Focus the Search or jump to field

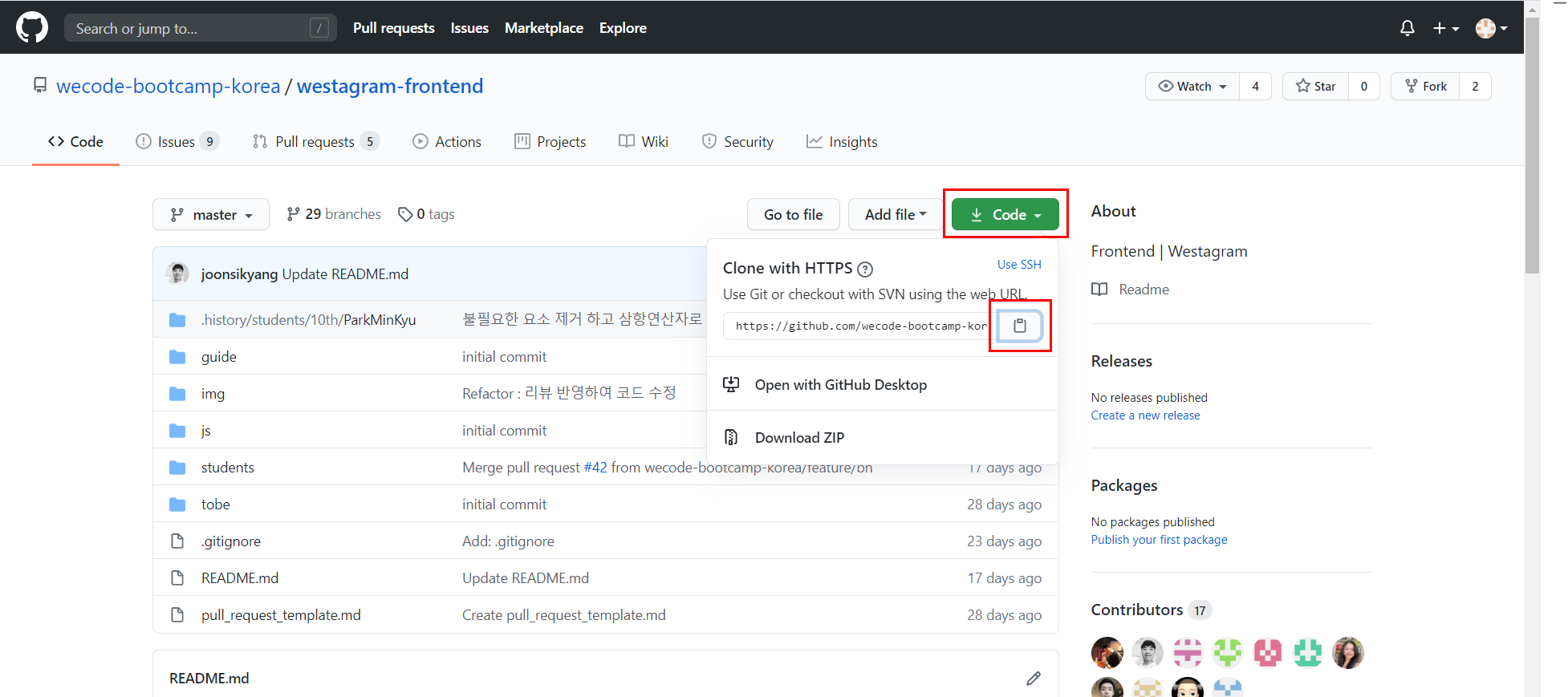click(201, 28)
